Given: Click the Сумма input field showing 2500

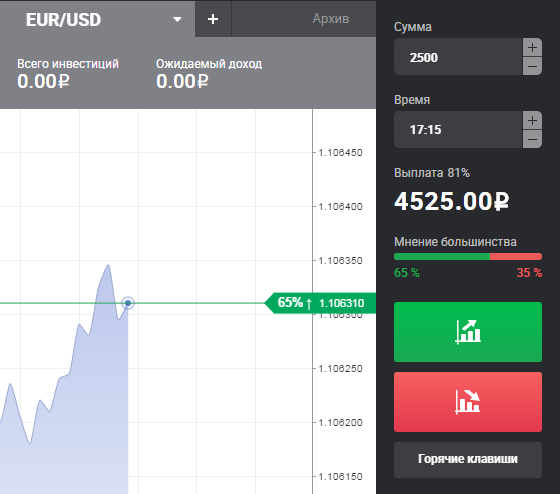Looking at the screenshot, I should pyautogui.click(x=458, y=57).
